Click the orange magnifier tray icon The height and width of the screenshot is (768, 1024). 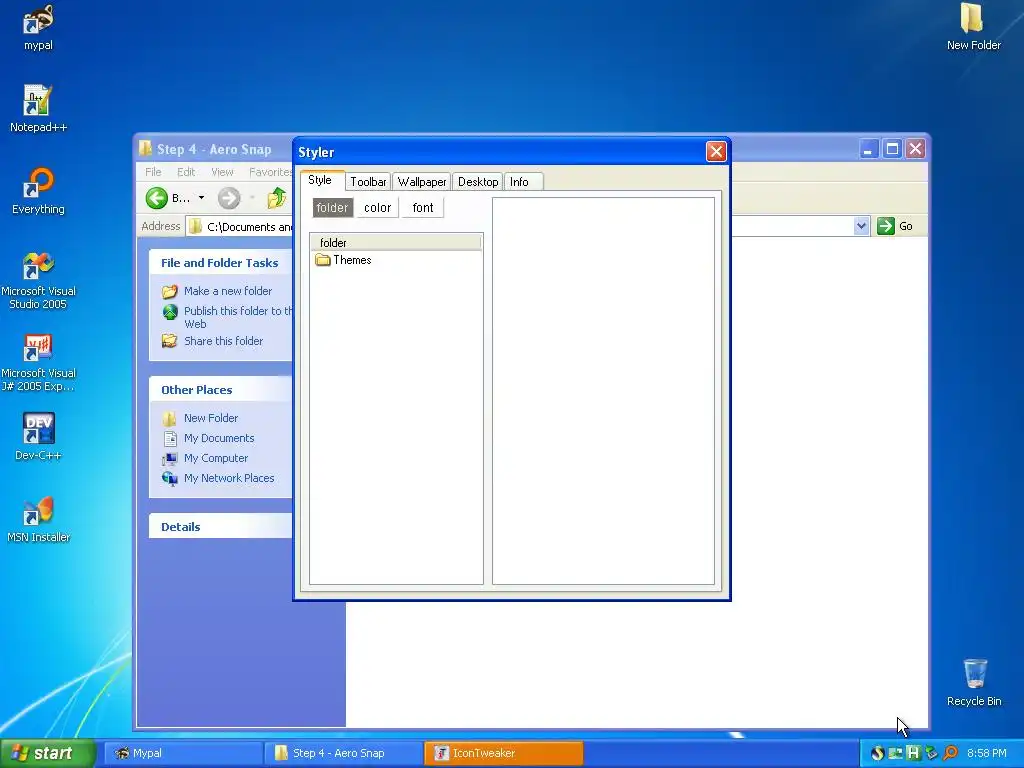pyautogui.click(x=950, y=753)
